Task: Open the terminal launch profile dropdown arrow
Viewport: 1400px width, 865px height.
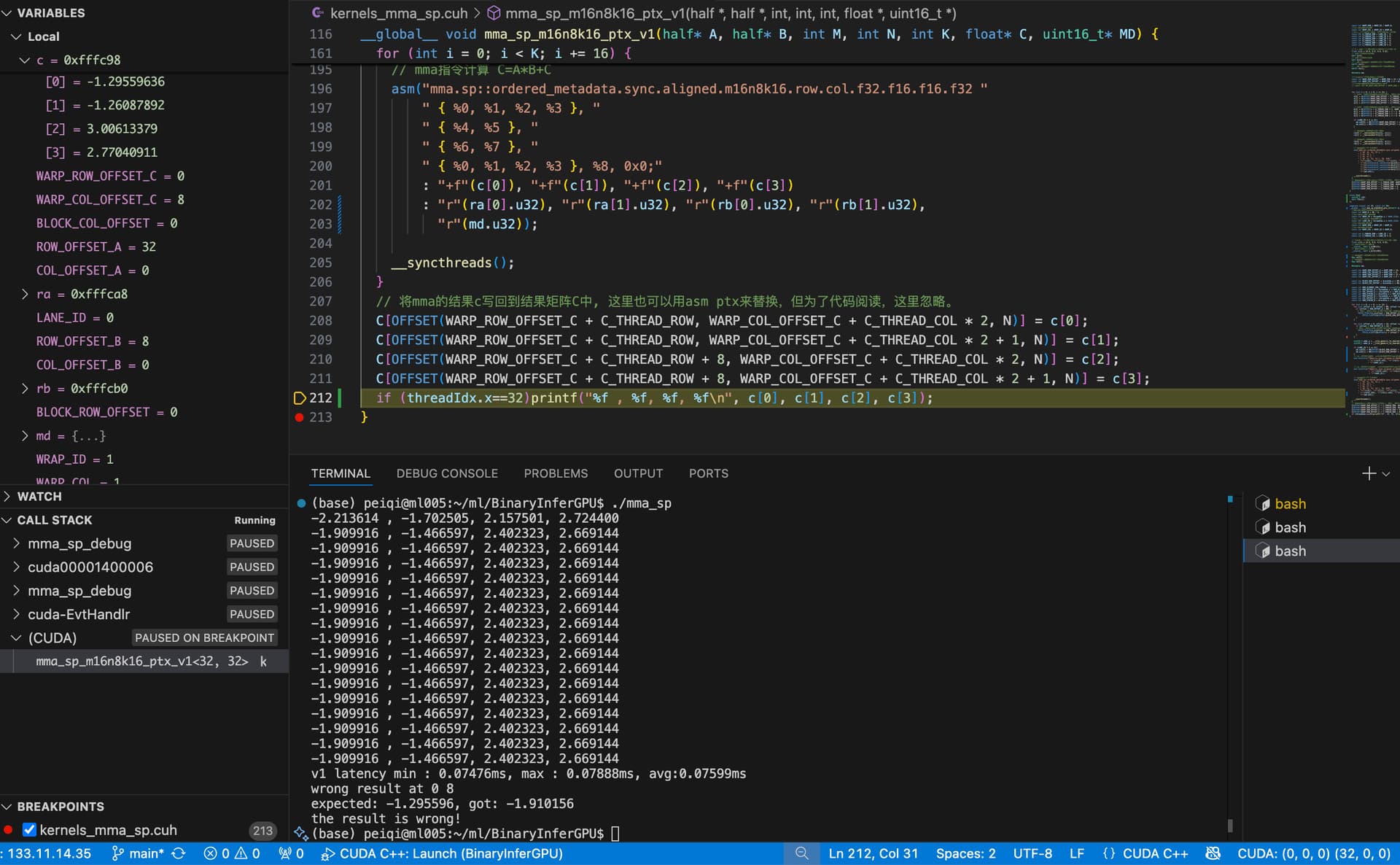Action: pyautogui.click(x=1386, y=473)
